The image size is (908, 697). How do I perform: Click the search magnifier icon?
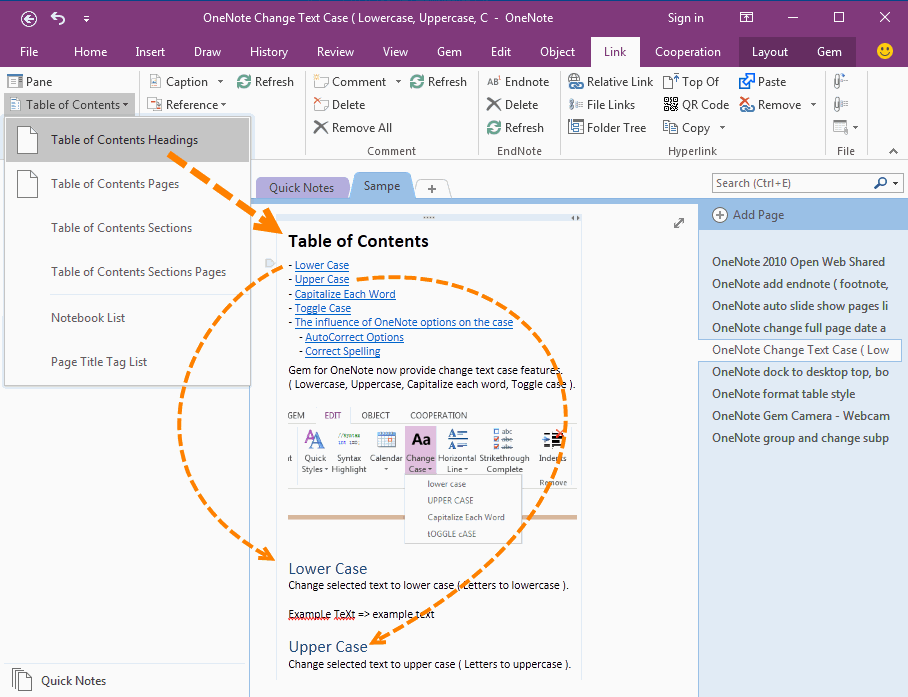point(880,183)
